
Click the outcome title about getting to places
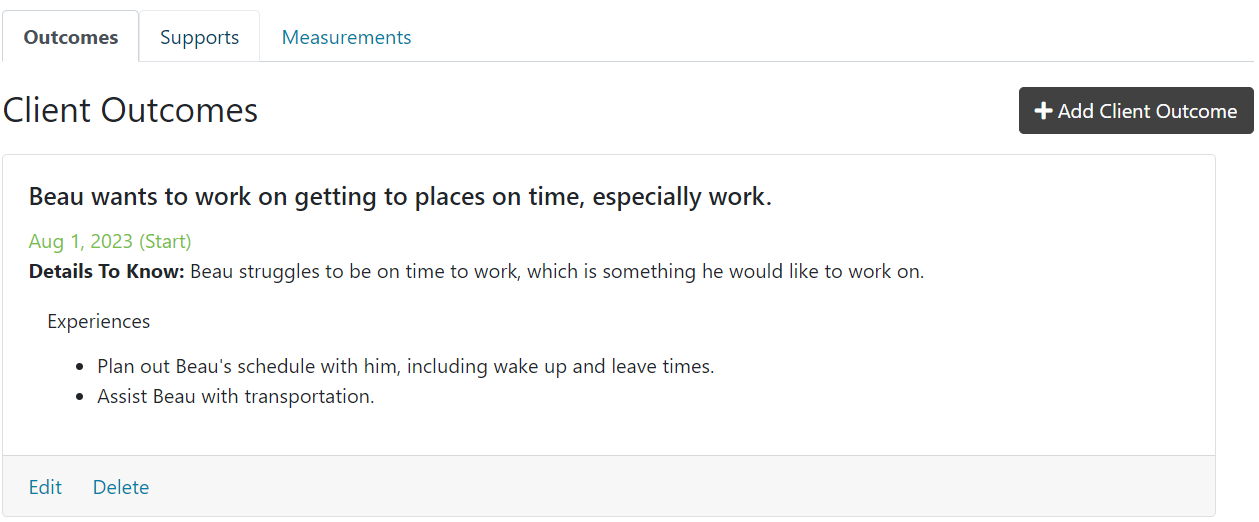(400, 197)
